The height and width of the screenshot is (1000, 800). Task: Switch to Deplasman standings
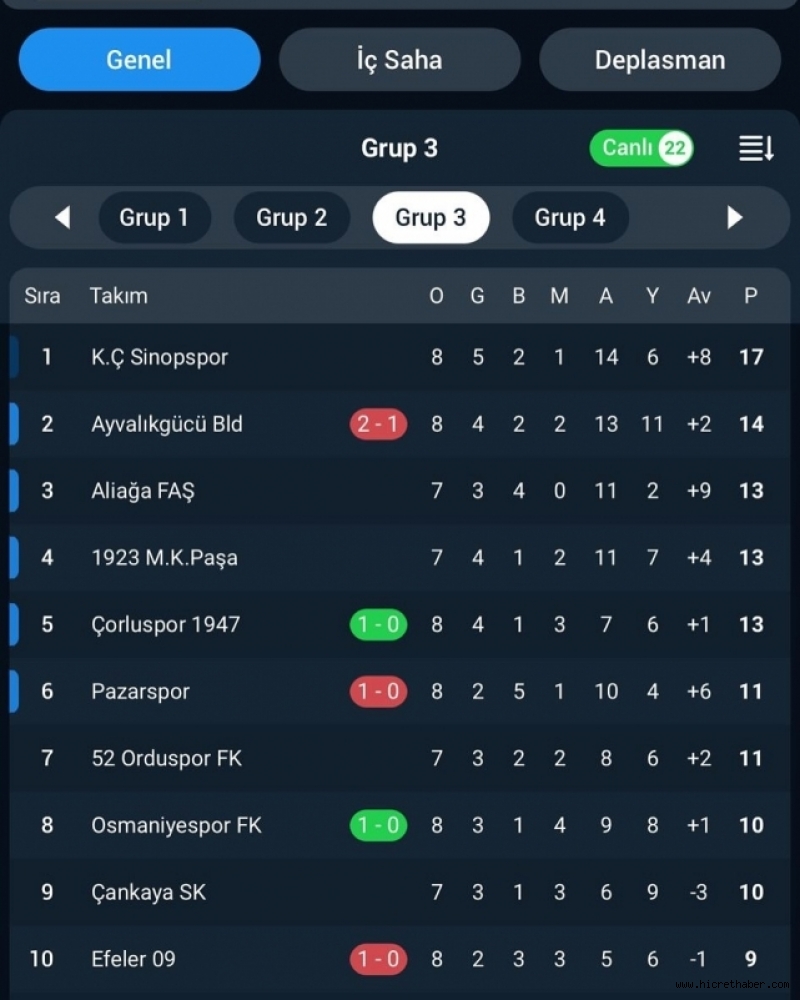(660, 59)
